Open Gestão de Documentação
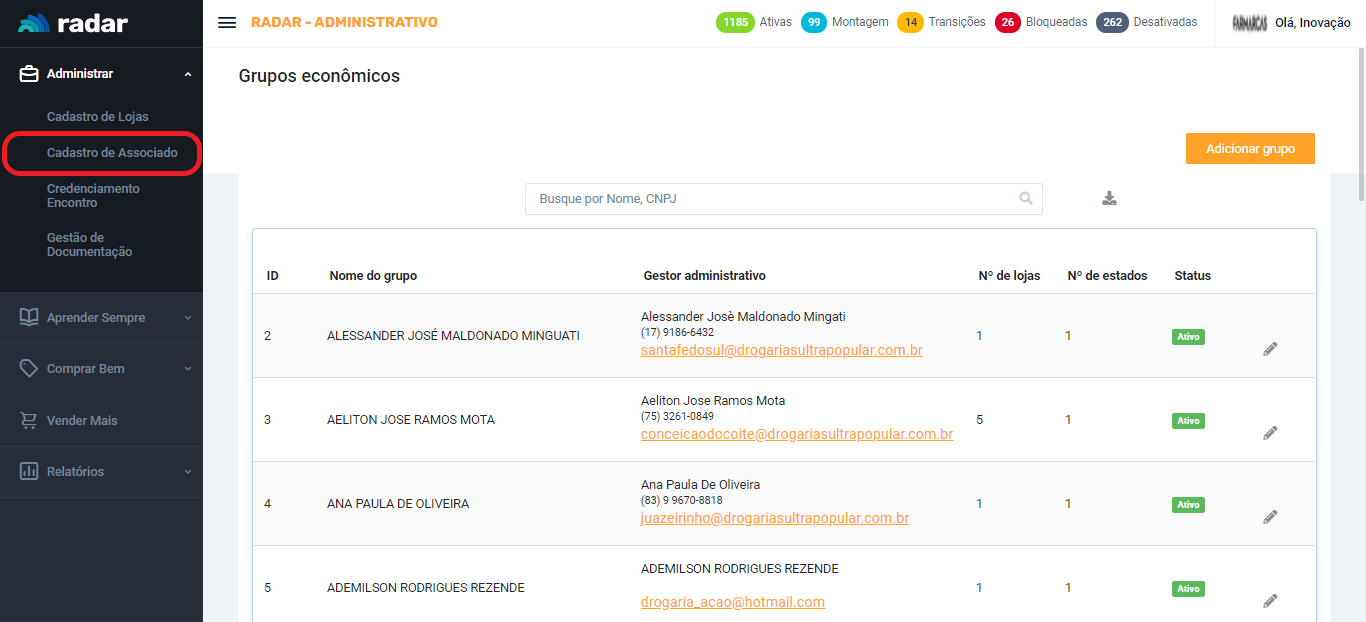The height and width of the screenshot is (622, 1366). tap(89, 245)
